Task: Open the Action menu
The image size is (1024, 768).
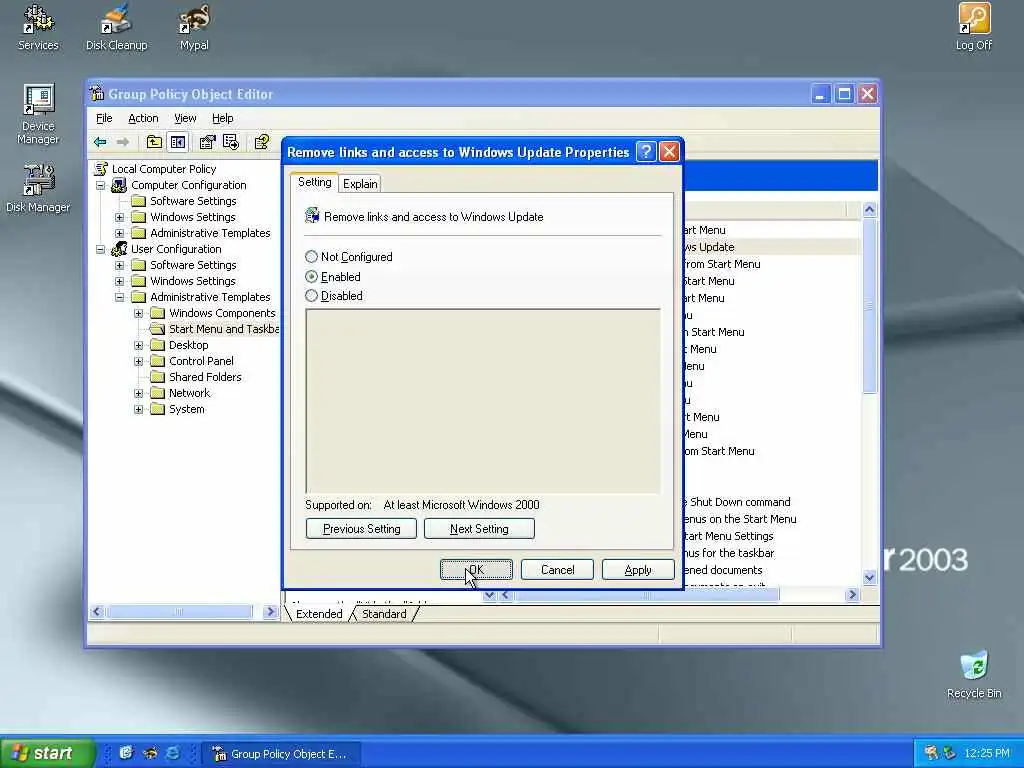Action: click(x=143, y=118)
